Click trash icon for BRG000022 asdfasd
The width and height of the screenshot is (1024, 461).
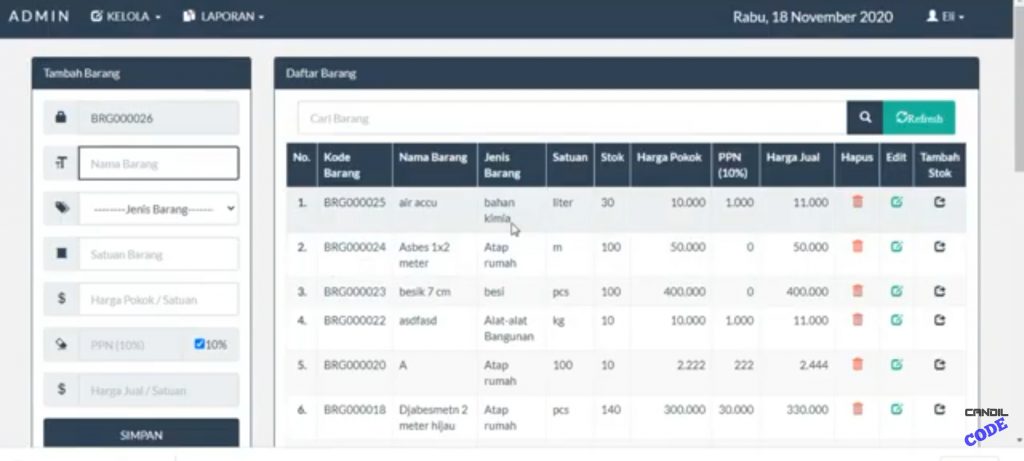pos(857,320)
